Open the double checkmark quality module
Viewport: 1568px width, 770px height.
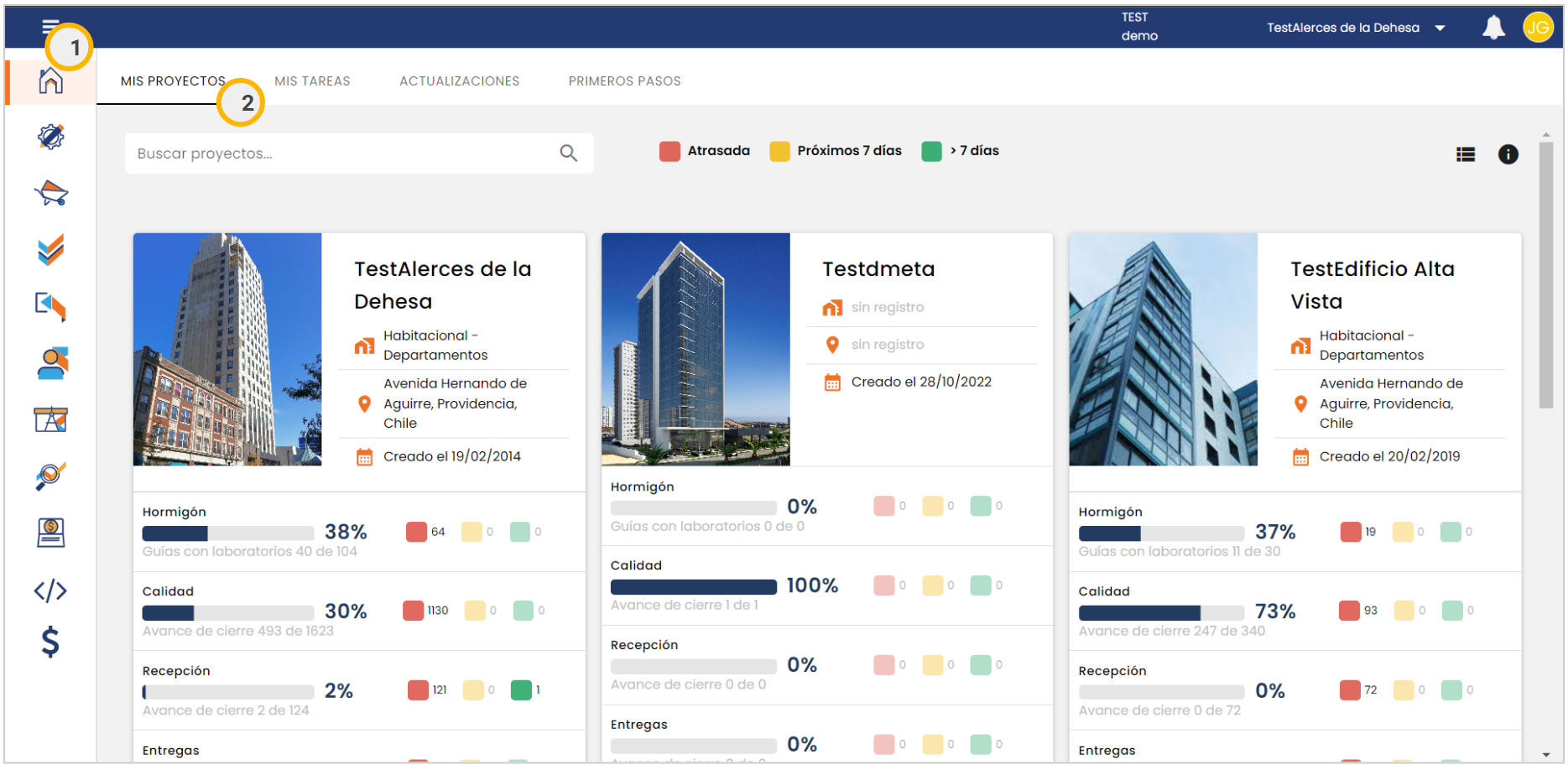[50, 250]
